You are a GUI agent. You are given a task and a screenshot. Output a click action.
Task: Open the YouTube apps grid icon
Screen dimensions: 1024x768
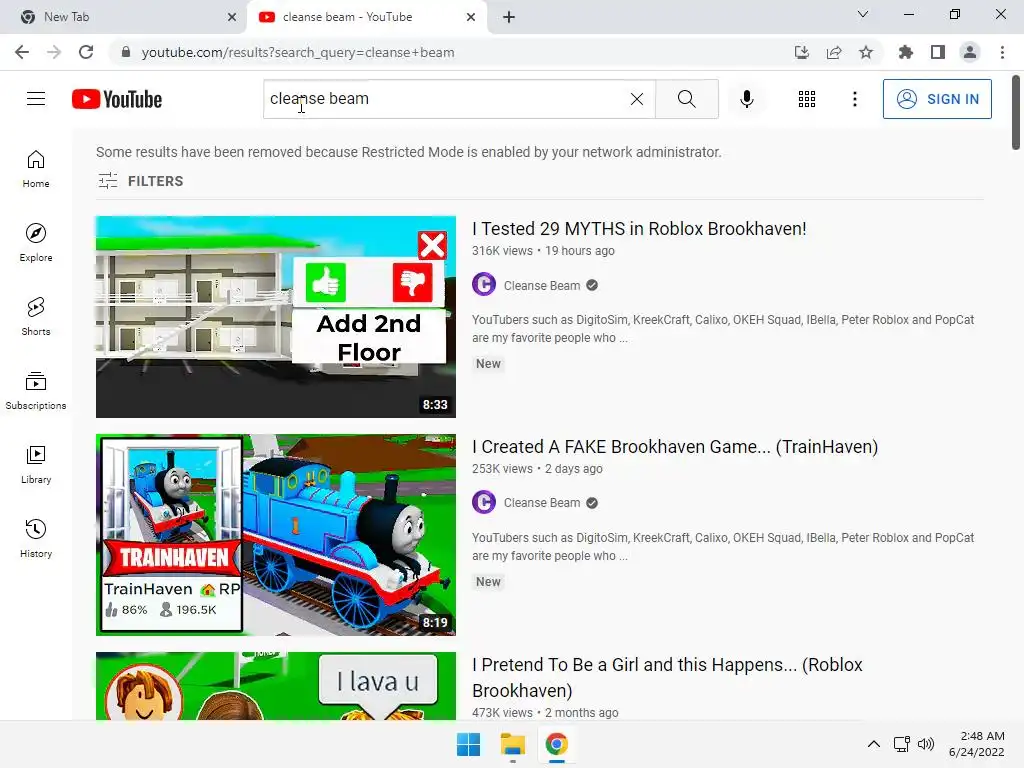[x=807, y=99]
